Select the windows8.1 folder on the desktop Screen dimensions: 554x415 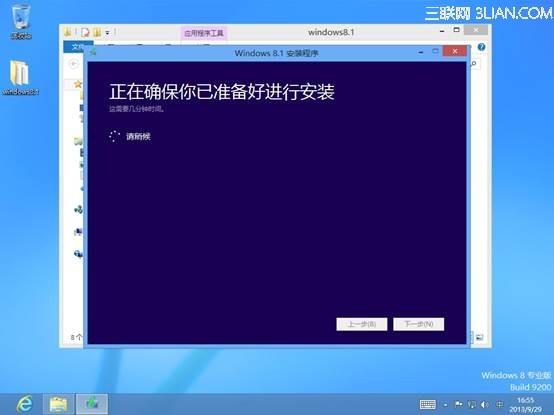pos(20,78)
